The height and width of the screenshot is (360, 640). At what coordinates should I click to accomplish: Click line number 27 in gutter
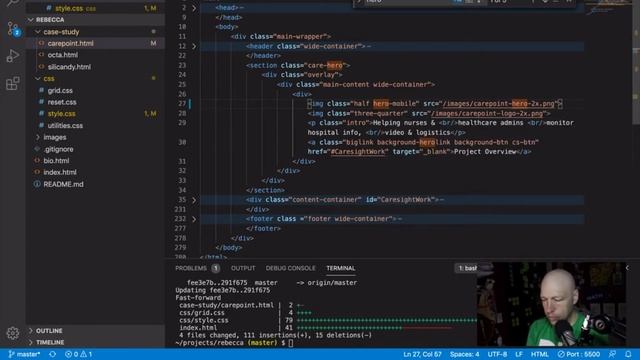[x=182, y=104]
